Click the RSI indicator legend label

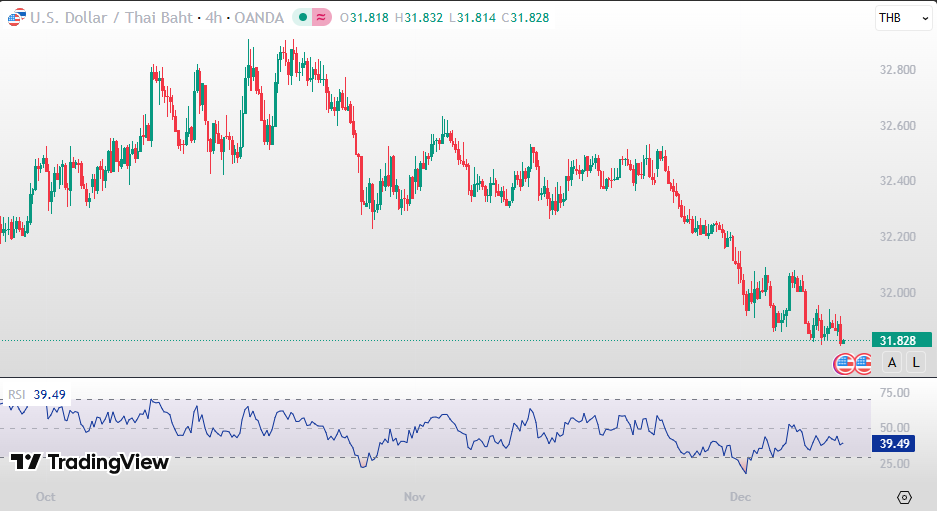pyautogui.click(x=18, y=394)
